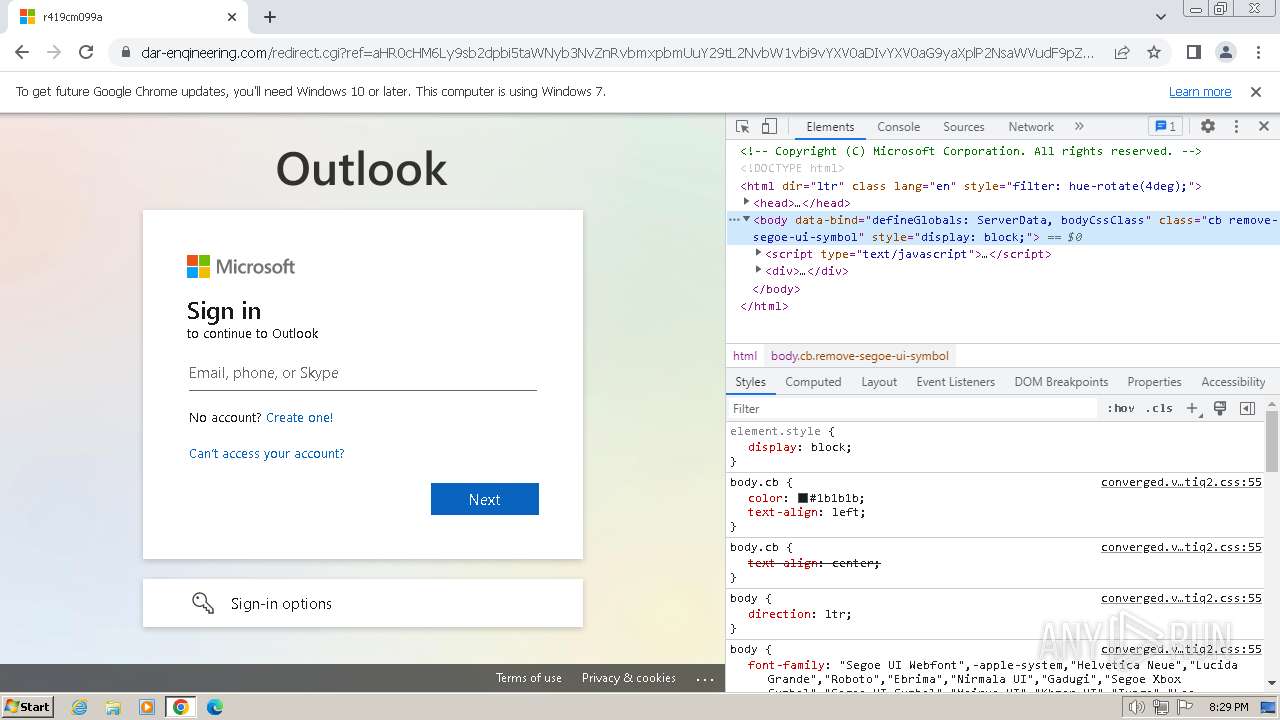This screenshot has width=1280, height=720.
Task: Open Sign-in options
Action: tap(363, 603)
